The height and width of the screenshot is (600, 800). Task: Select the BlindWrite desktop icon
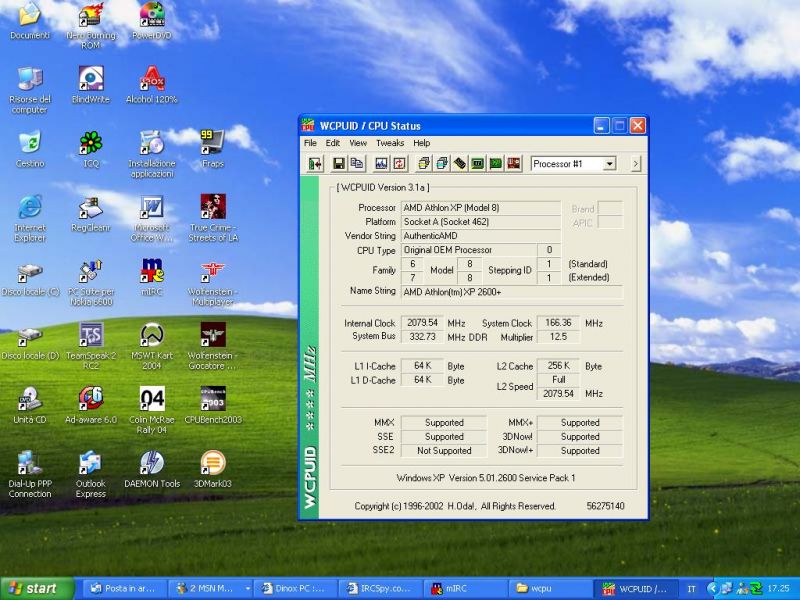click(x=91, y=85)
